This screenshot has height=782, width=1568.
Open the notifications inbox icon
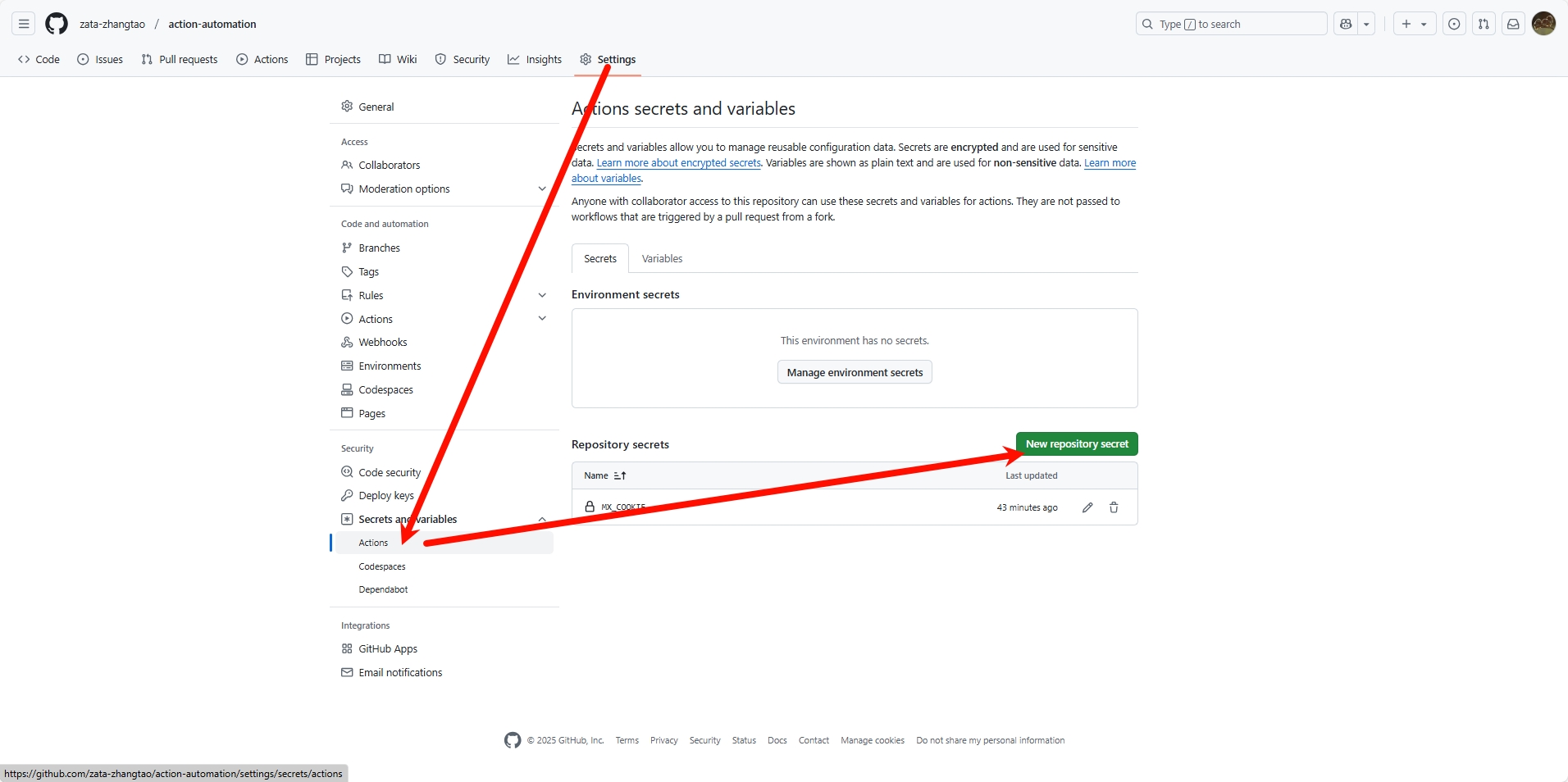[x=1513, y=24]
